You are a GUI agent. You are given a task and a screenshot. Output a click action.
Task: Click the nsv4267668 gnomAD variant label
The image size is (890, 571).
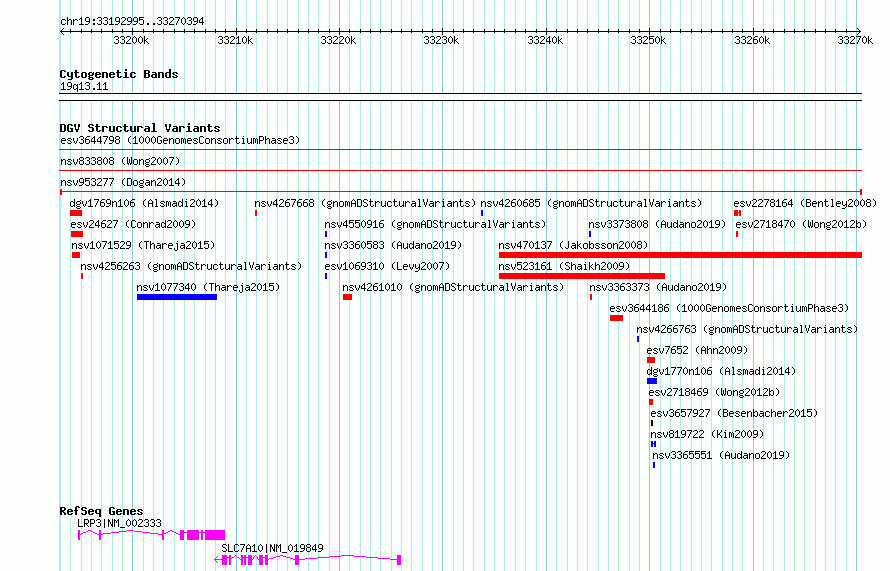pyautogui.click(x=365, y=203)
